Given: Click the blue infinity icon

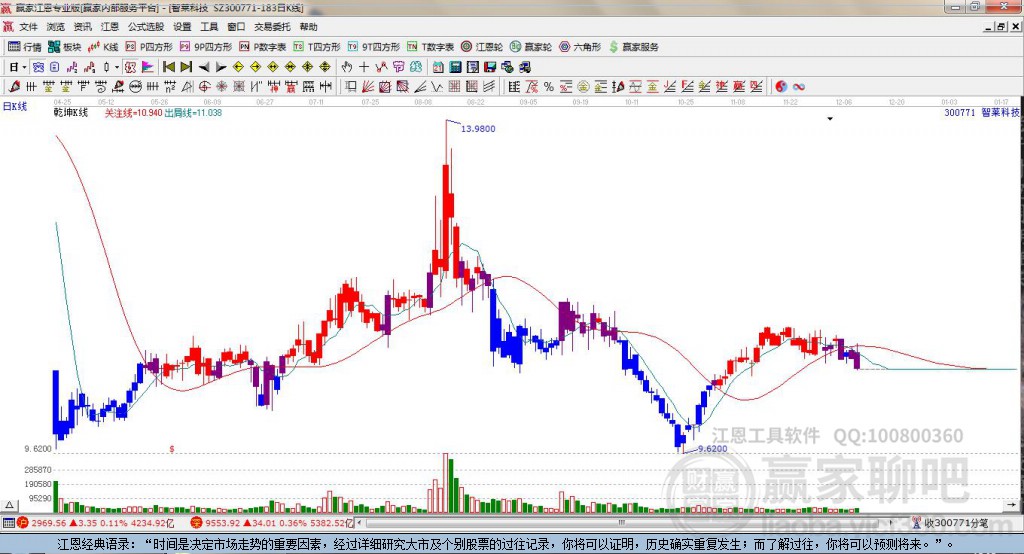Looking at the screenshot, I should coord(799,86).
